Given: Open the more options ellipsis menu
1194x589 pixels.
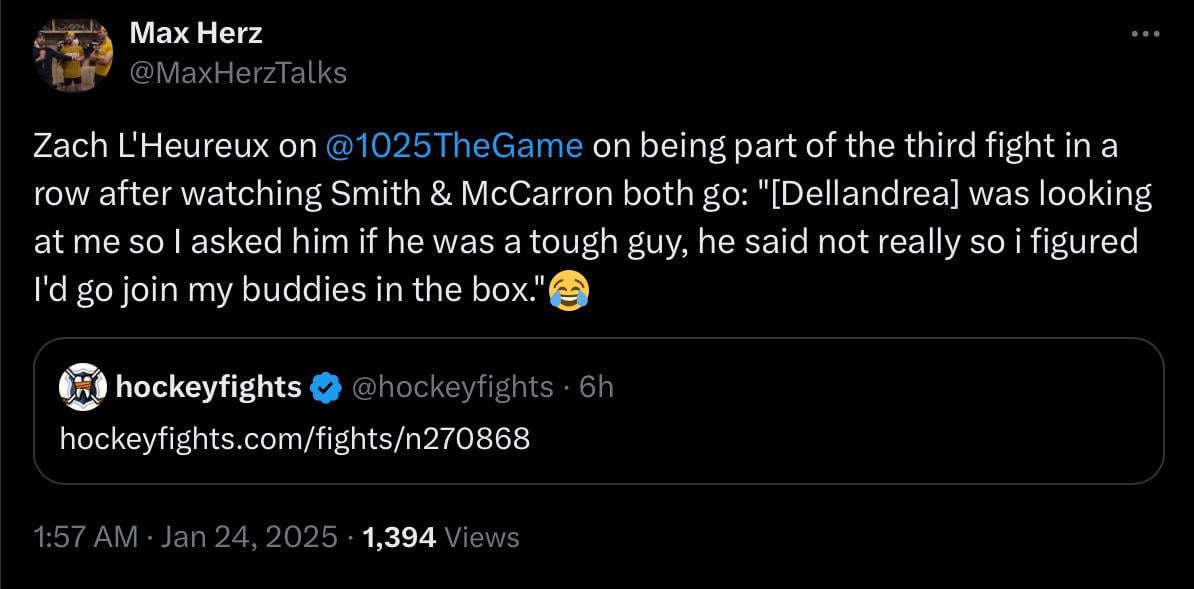Looking at the screenshot, I should (1144, 34).
